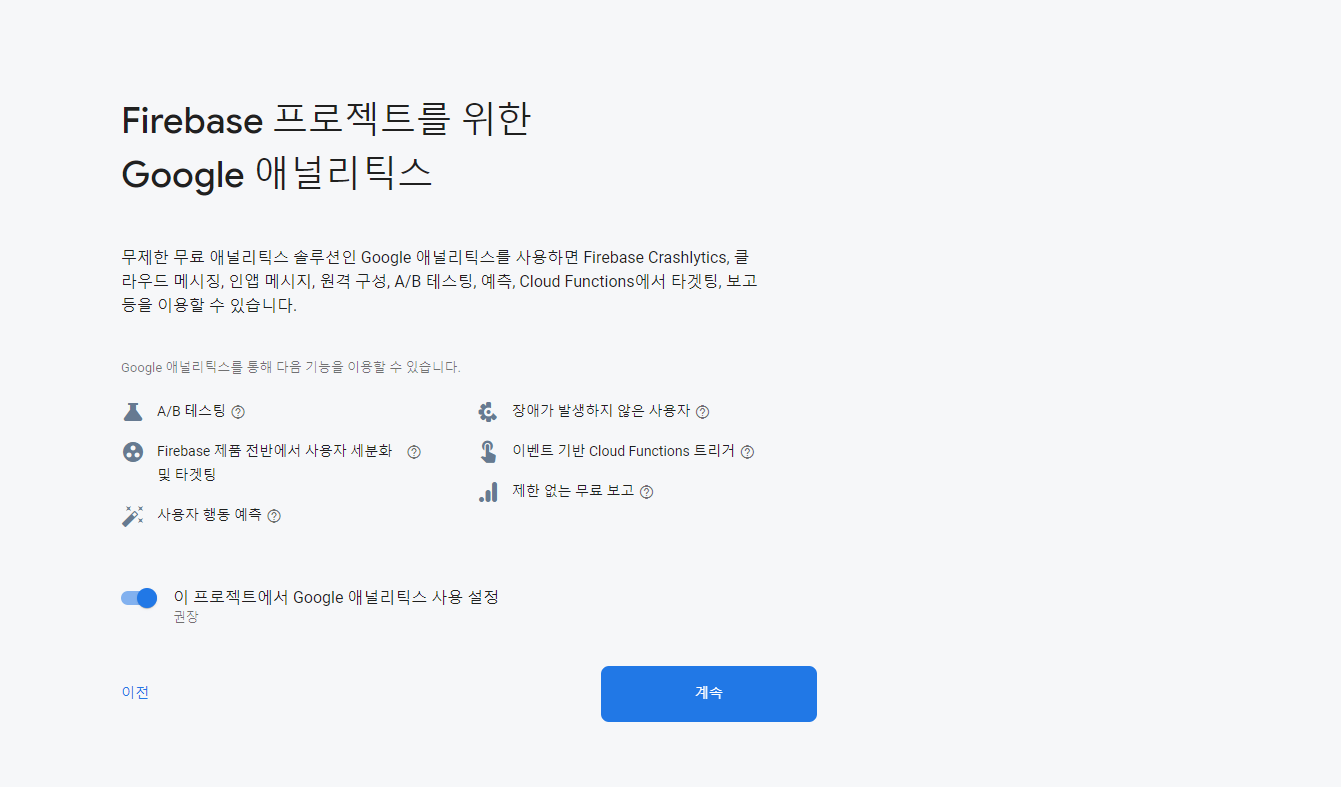
Task: Open help icon beside 제한 없는 무료 보고
Action: point(646,492)
